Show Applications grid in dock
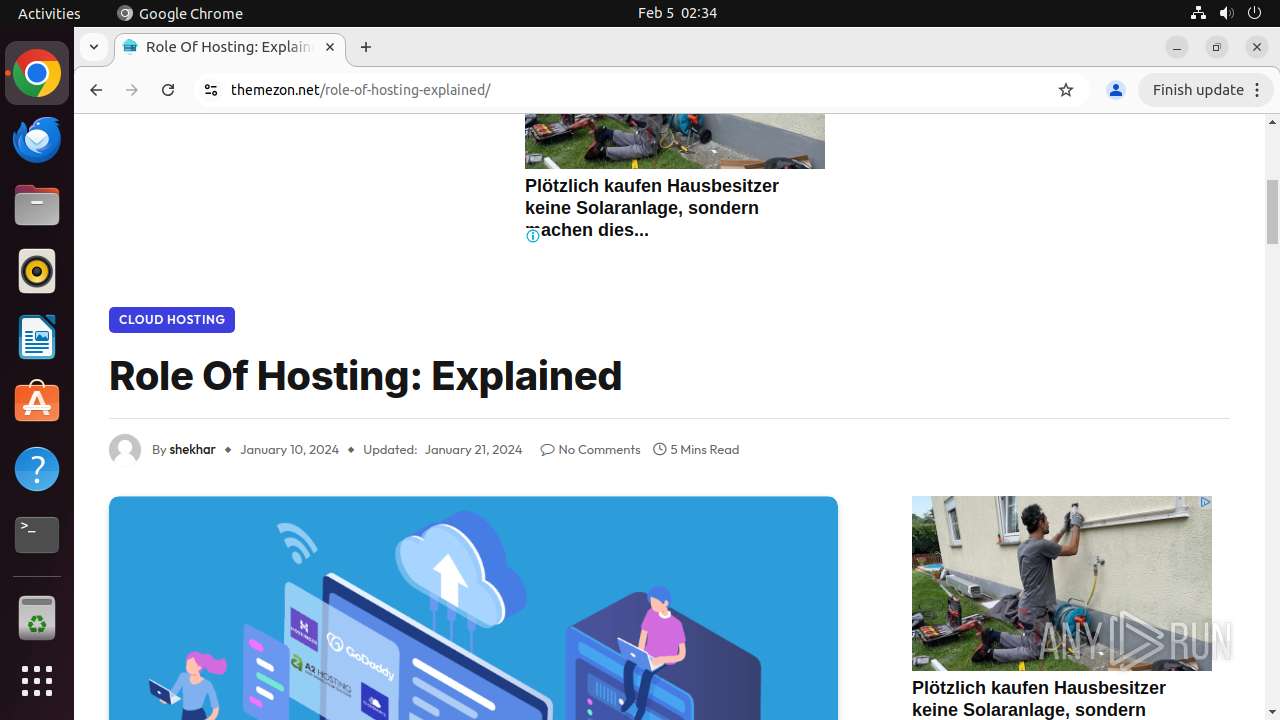The width and height of the screenshot is (1280, 720). [37, 681]
